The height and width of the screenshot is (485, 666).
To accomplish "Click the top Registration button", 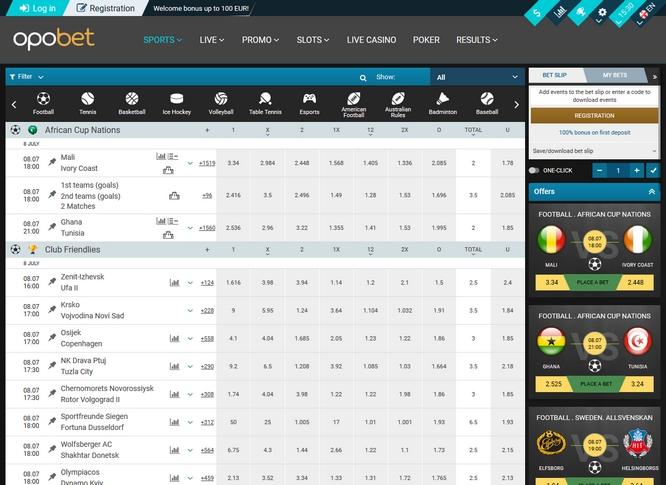I will 106,8.
